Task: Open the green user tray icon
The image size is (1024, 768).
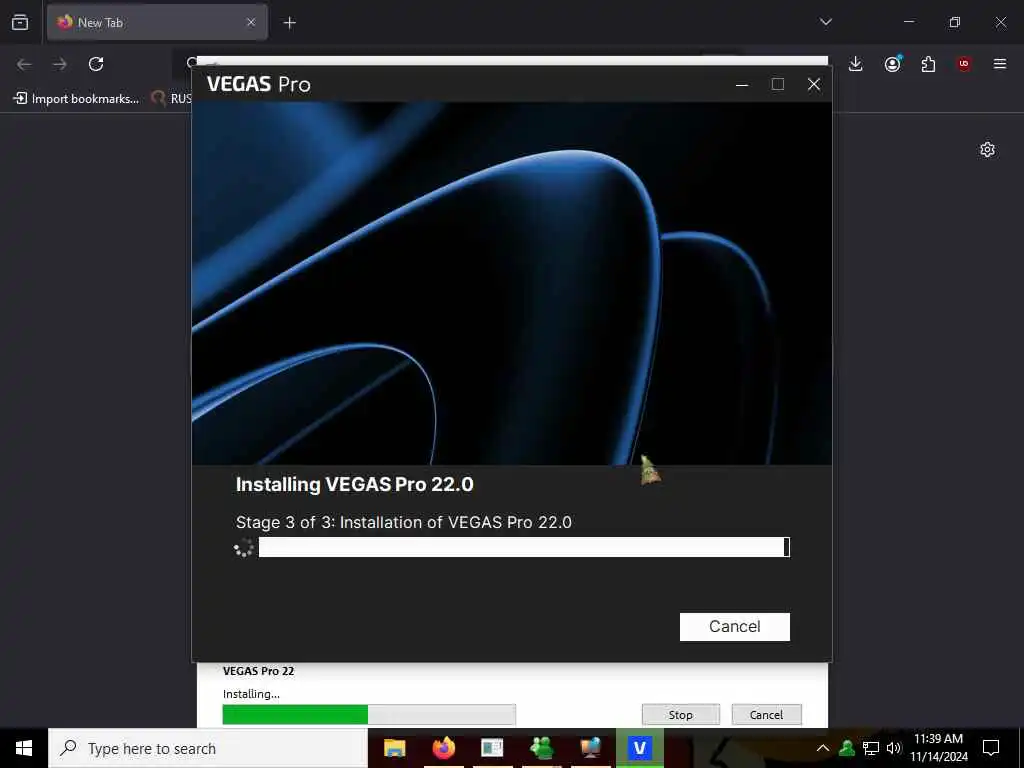Action: pyautogui.click(x=847, y=748)
